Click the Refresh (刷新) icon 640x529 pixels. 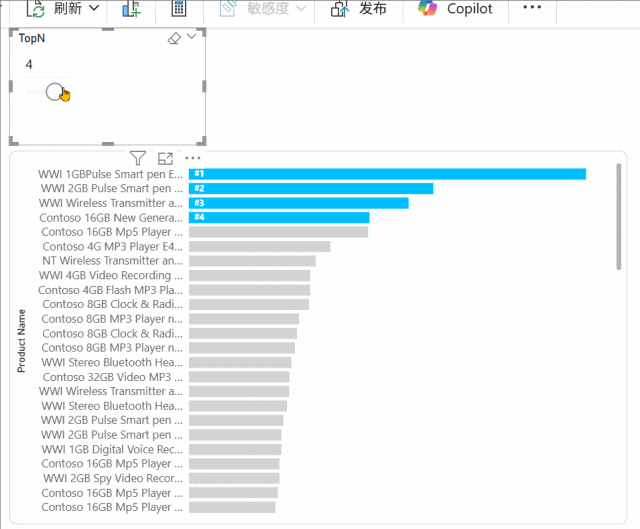(36, 8)
